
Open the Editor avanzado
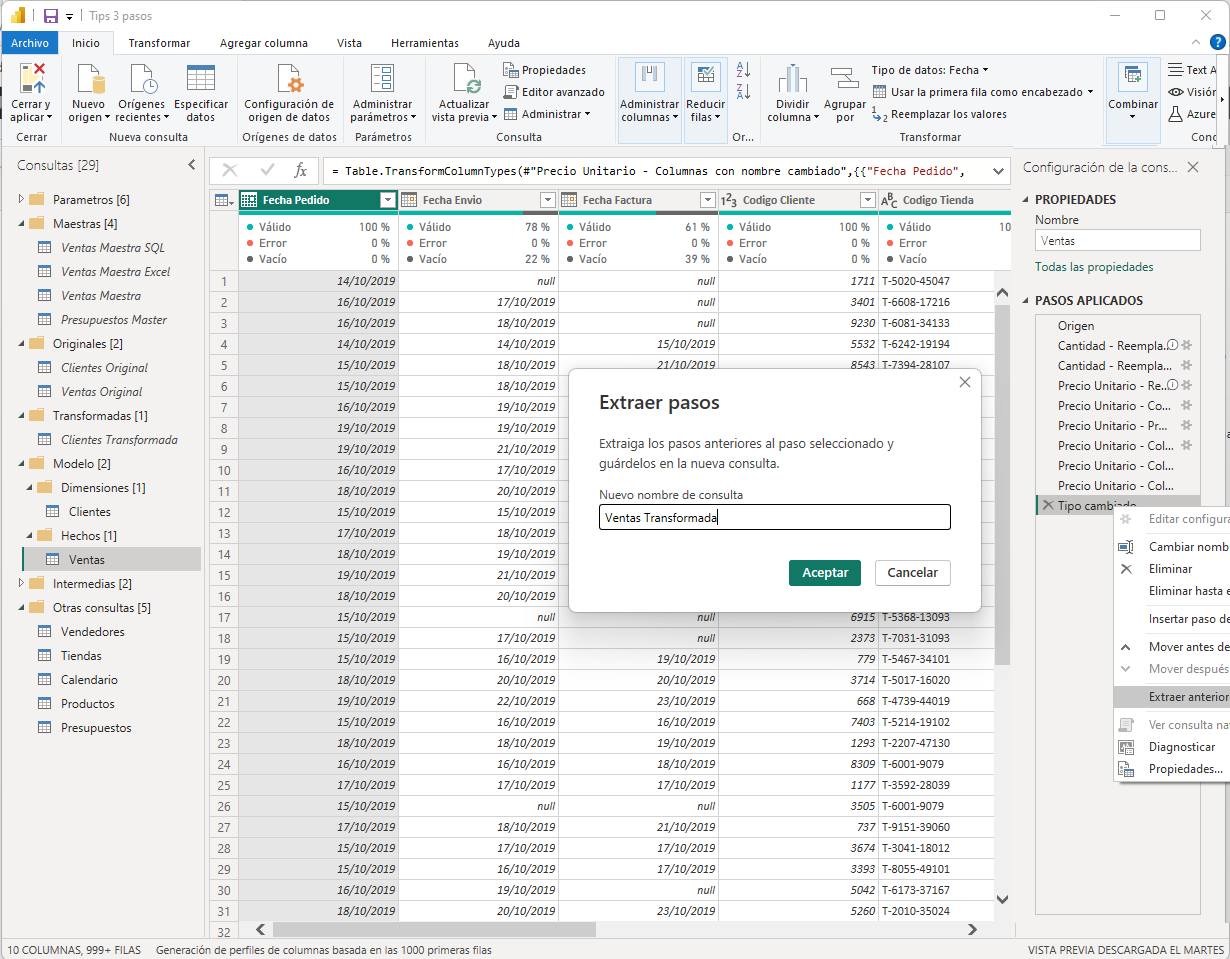[554, 92]
